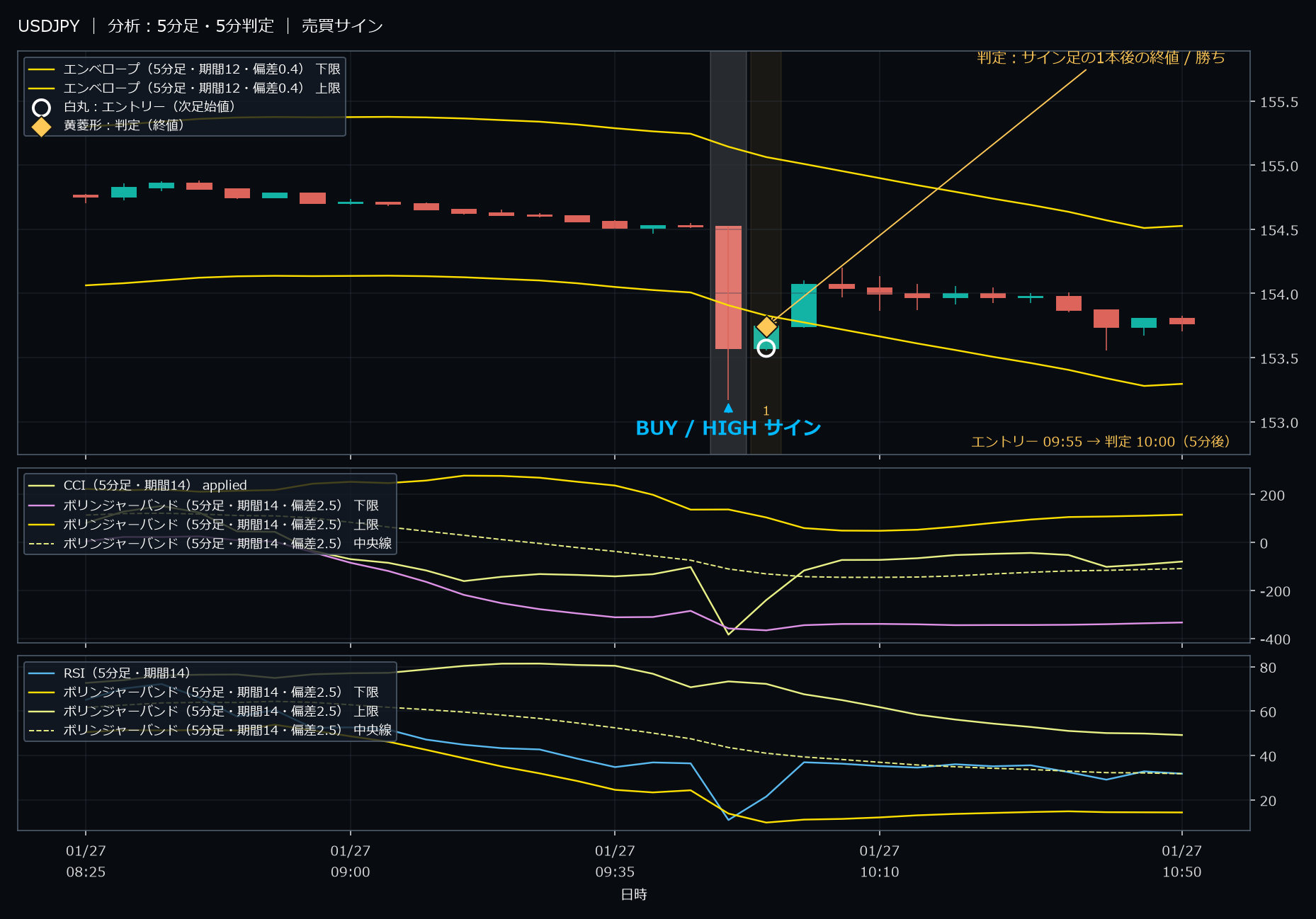The height and width of the screenshot is (919, 1316).
Task: Click the '分析：5分足・5分判定' title text
Action: click(191, 26)
